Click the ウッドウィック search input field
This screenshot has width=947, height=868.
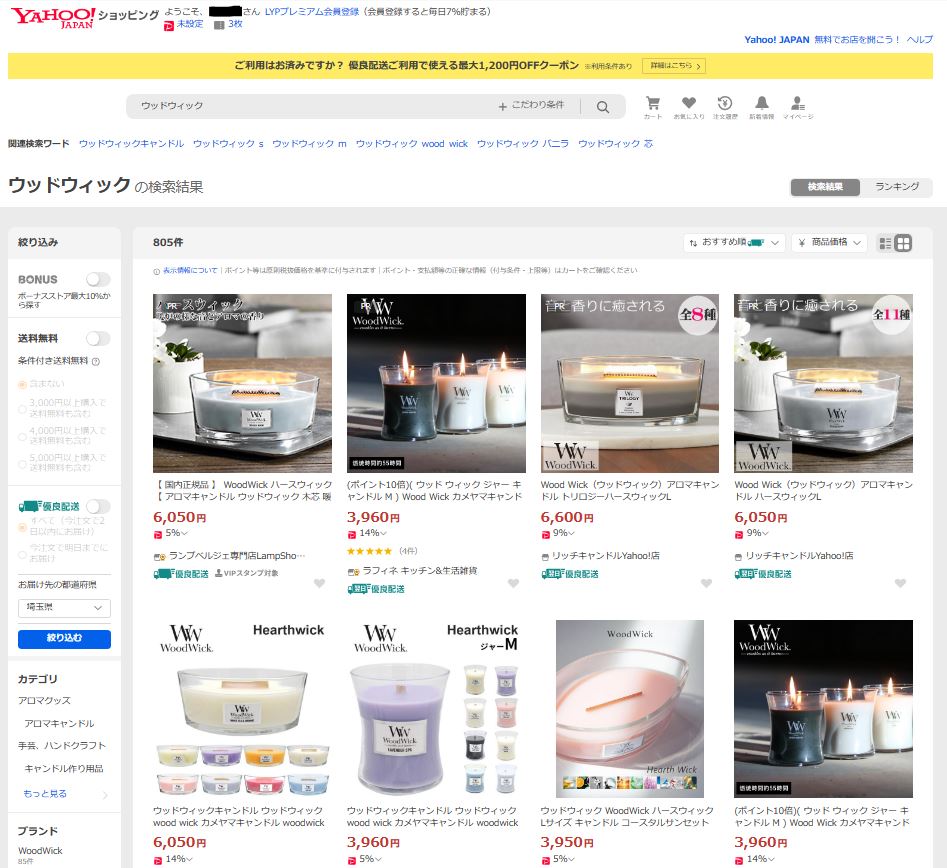click(310, 107)
